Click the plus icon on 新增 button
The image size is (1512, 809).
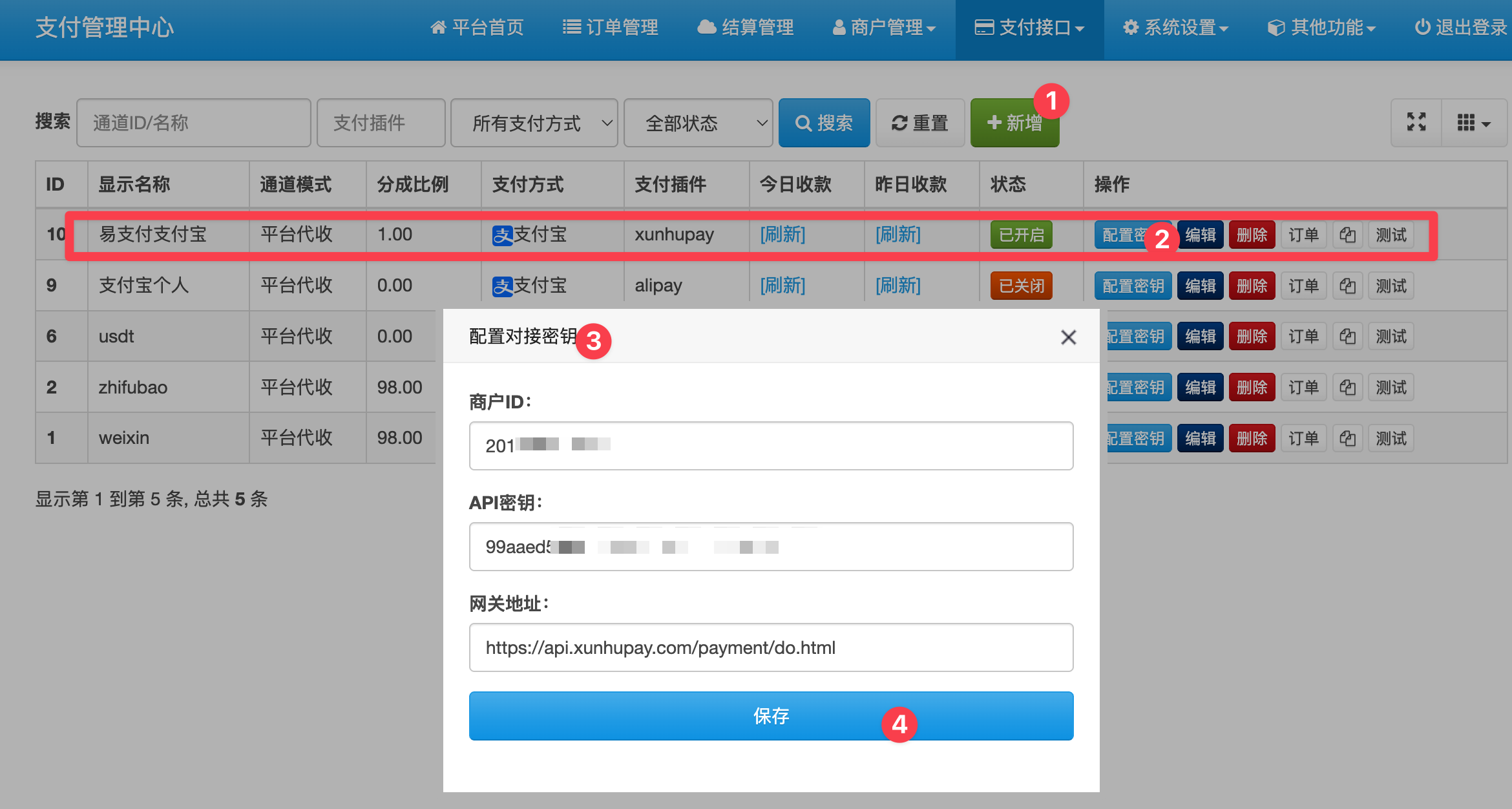point(993,123)
